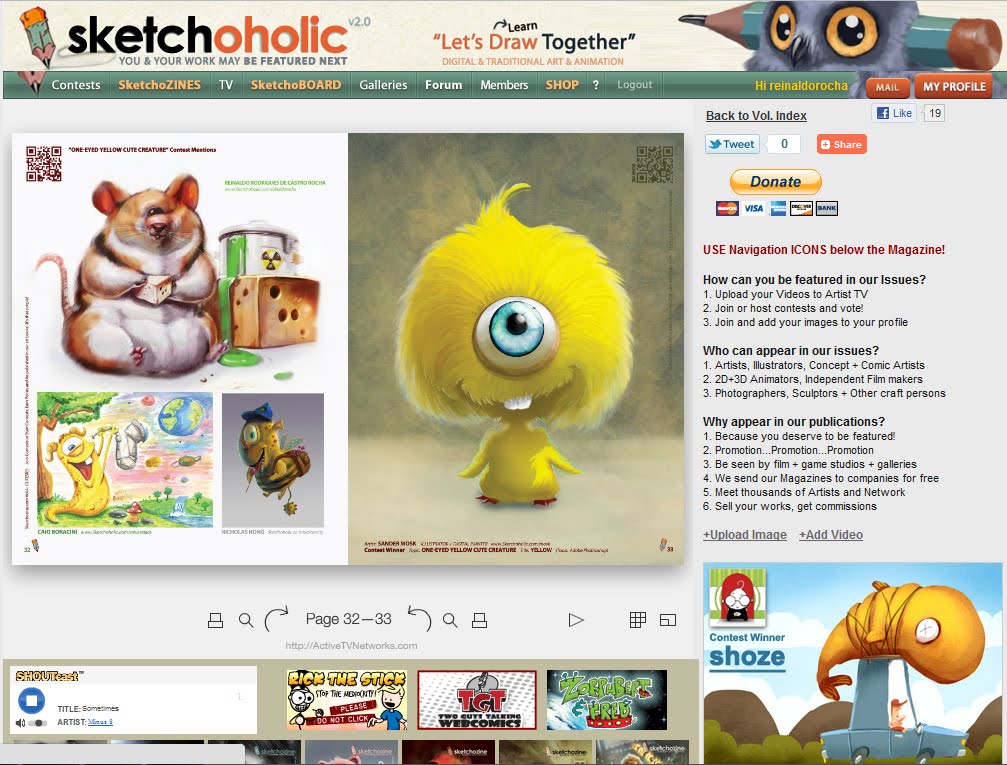Image resolution: width=1007 pixels, height=765 pixels.
Task: Click the Facebook like count 19
Action: coord(934,114)
